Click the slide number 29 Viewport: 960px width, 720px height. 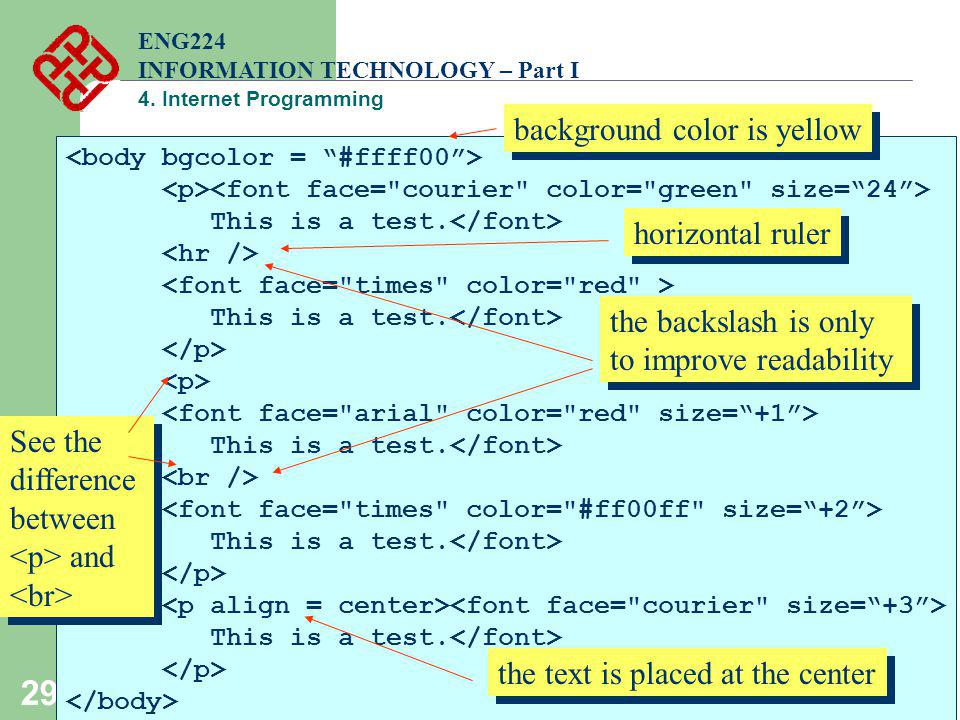(x=39, y=693)
